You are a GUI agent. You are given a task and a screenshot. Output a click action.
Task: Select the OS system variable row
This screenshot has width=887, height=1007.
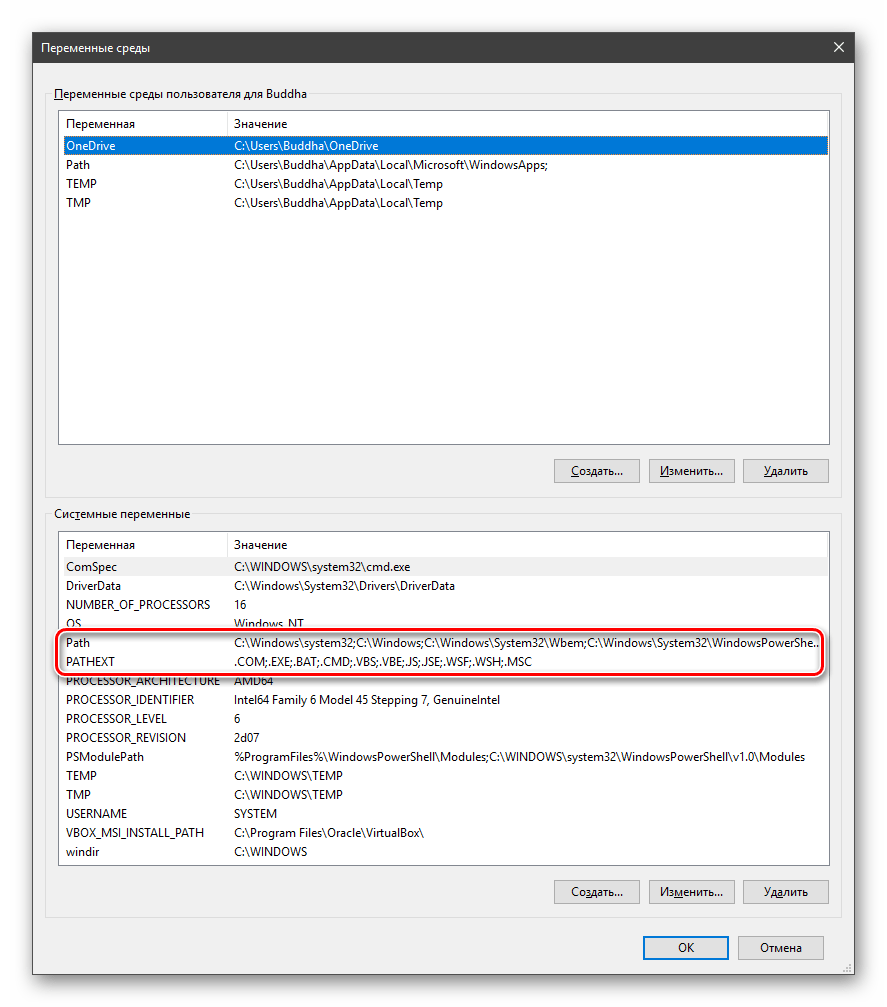coord(445,624)
